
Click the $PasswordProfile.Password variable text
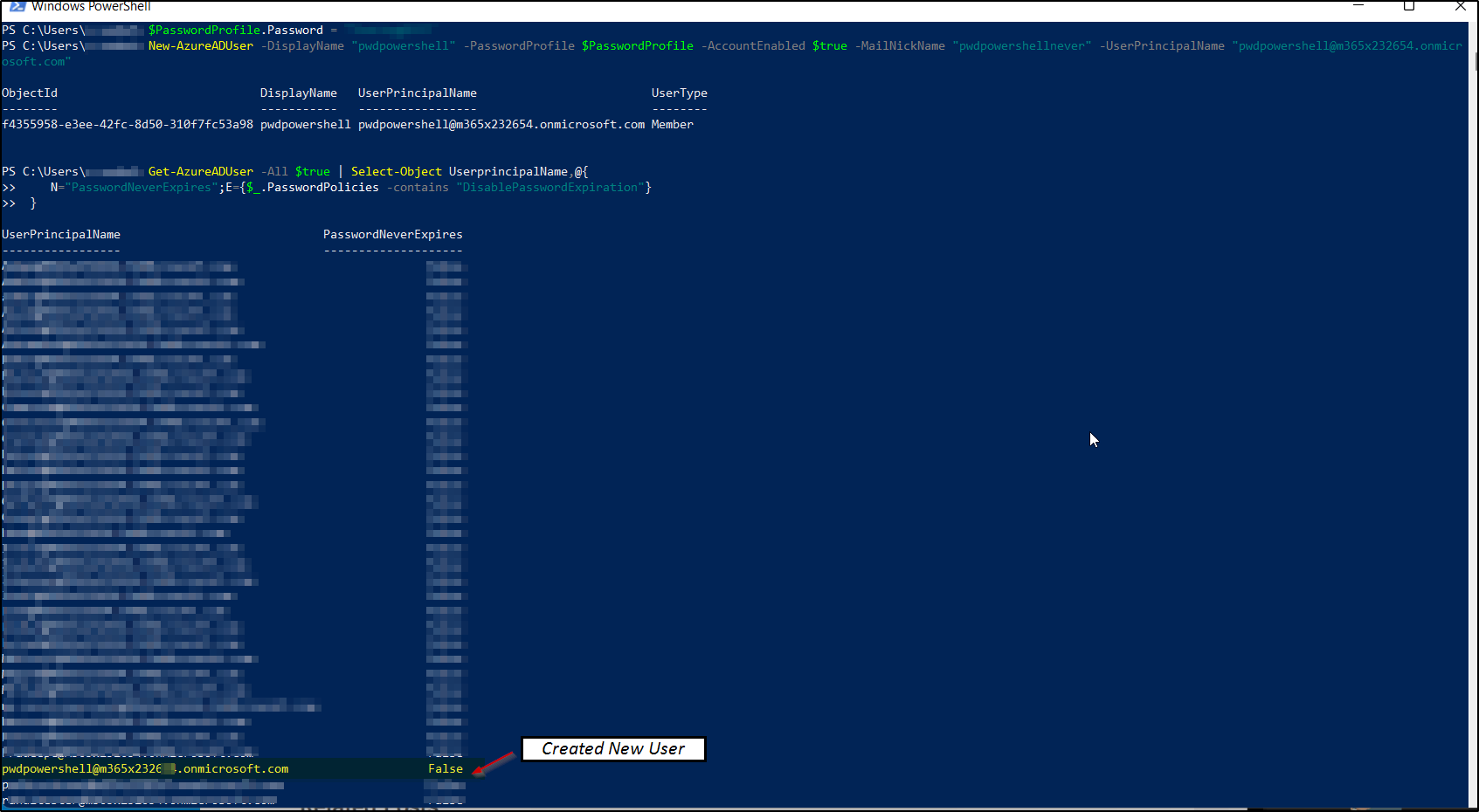[x=236, y=31]
